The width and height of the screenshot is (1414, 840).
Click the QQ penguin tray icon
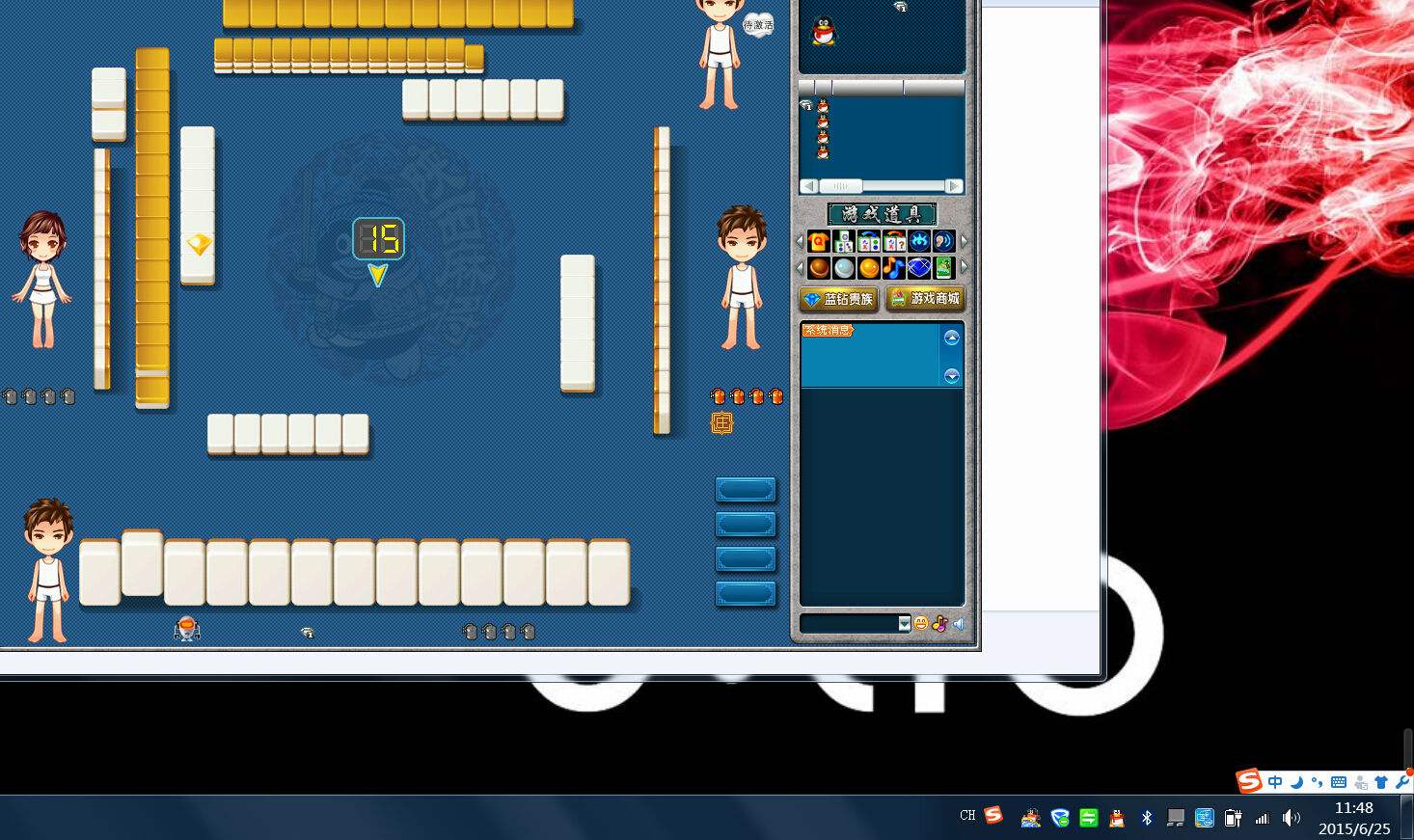click(x=1117, y=818)
